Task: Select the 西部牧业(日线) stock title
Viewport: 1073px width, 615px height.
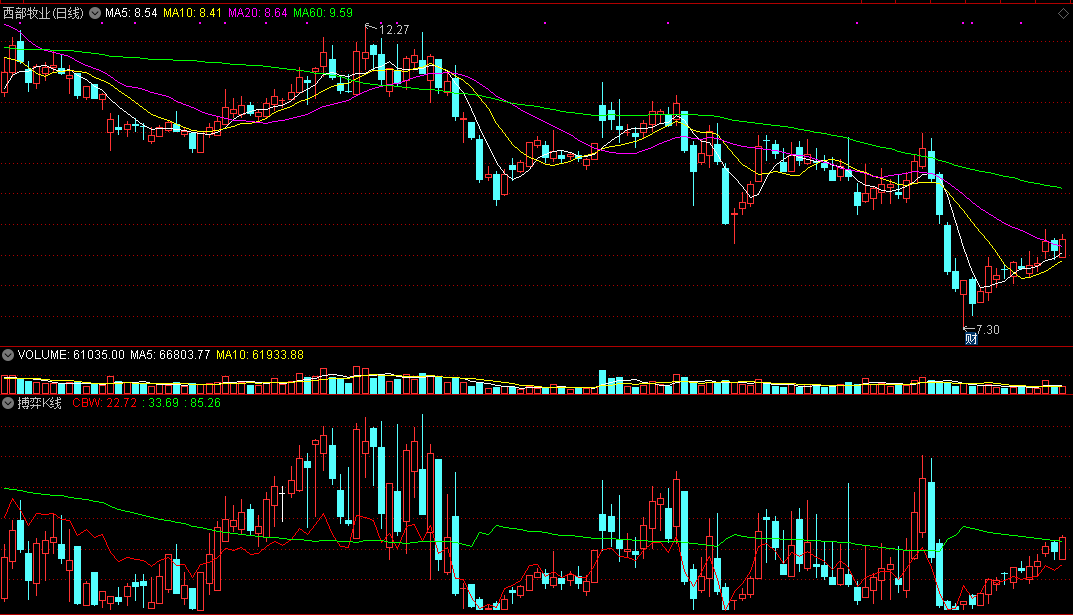Action: (43, 13)
